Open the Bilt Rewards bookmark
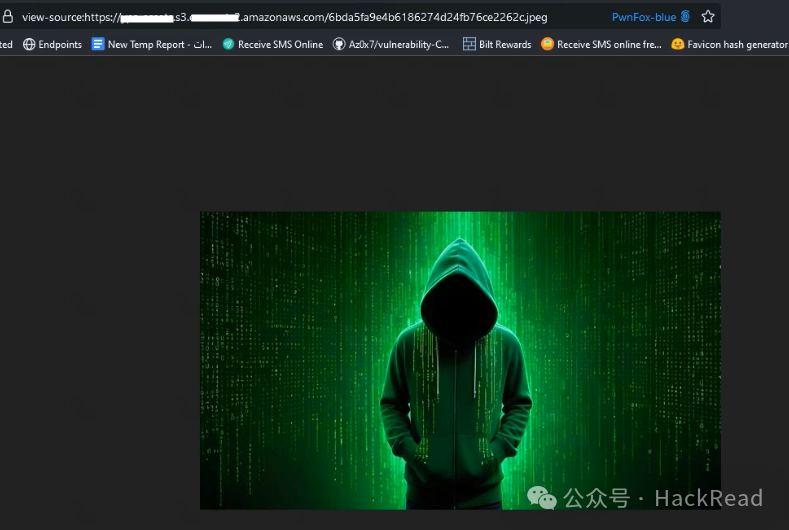 497,44
